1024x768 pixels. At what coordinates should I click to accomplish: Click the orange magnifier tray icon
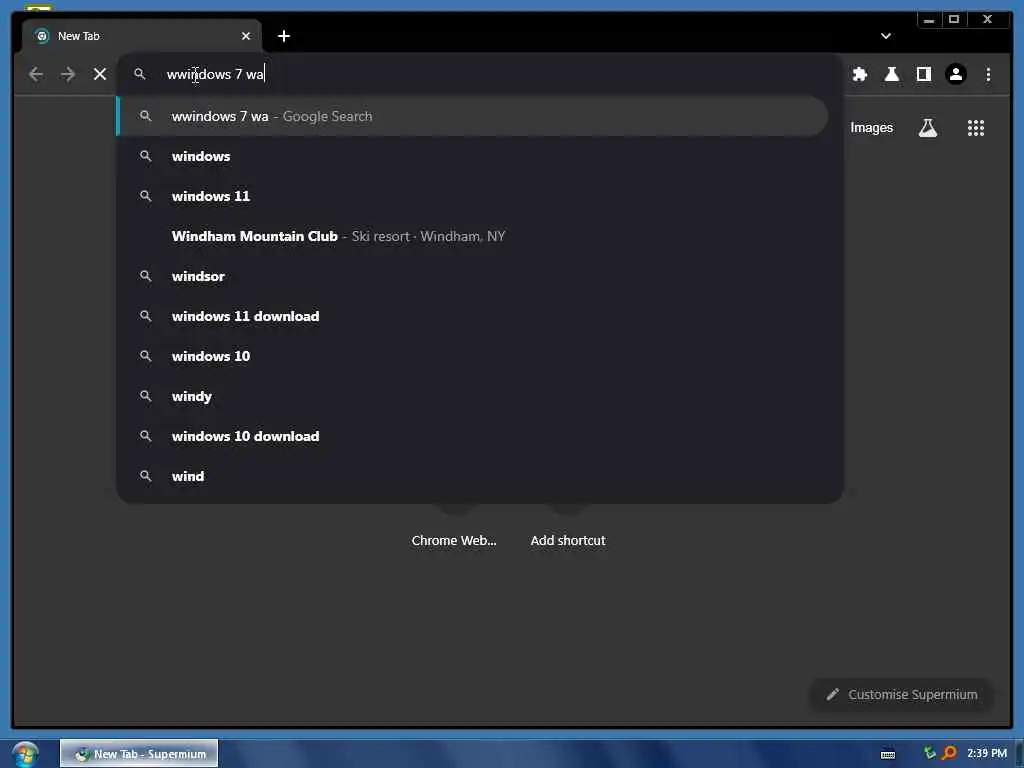pyautogui.click(x=950, y=753)
